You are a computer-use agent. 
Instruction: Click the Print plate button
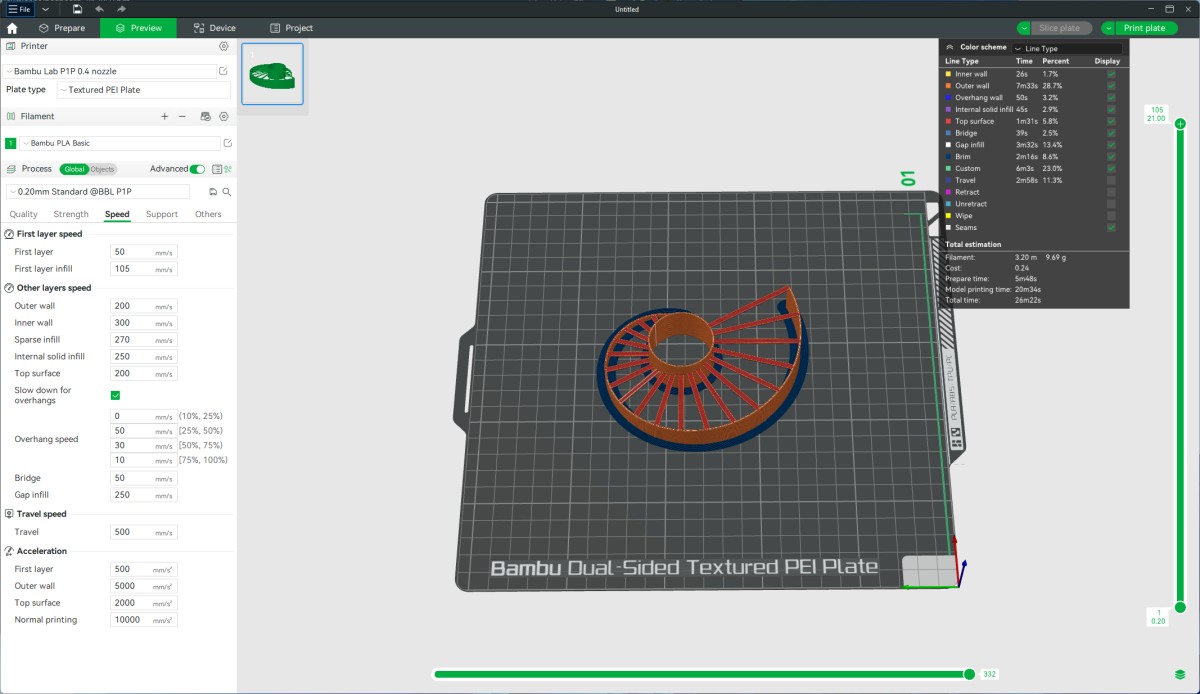[x=1144, y=28]
